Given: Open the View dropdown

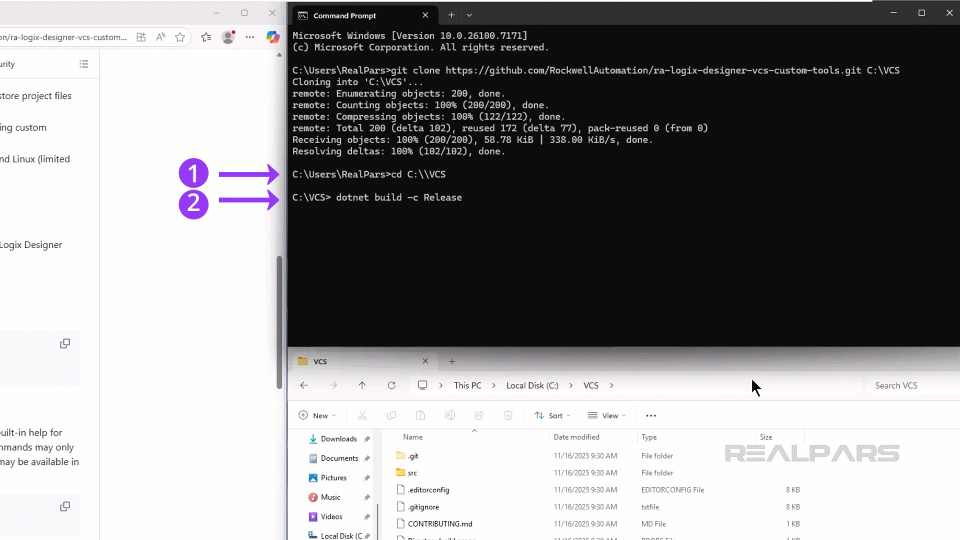Looking at the screenshot, I should 607,415.
